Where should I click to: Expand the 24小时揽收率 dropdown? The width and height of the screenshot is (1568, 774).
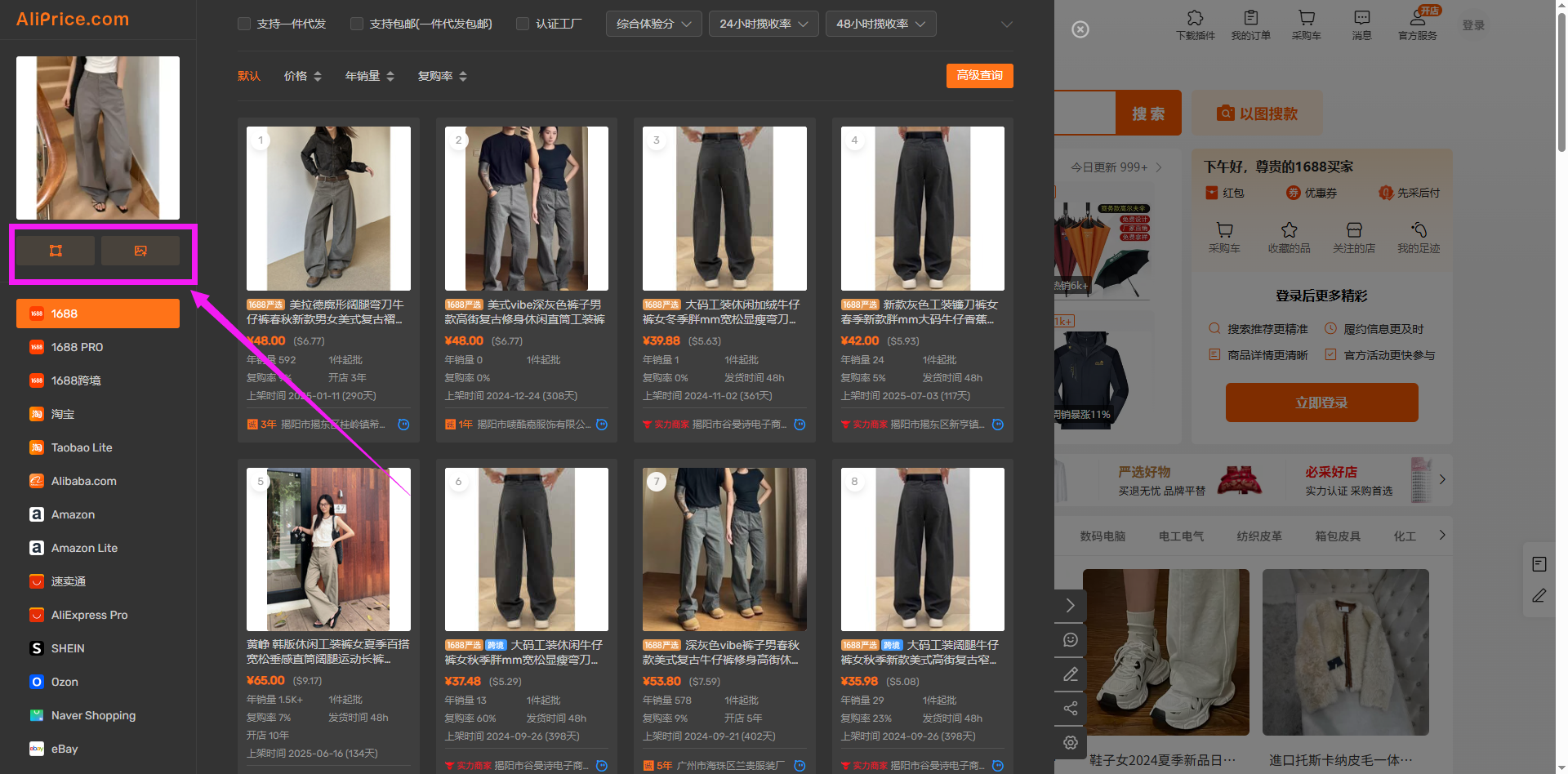764,24
